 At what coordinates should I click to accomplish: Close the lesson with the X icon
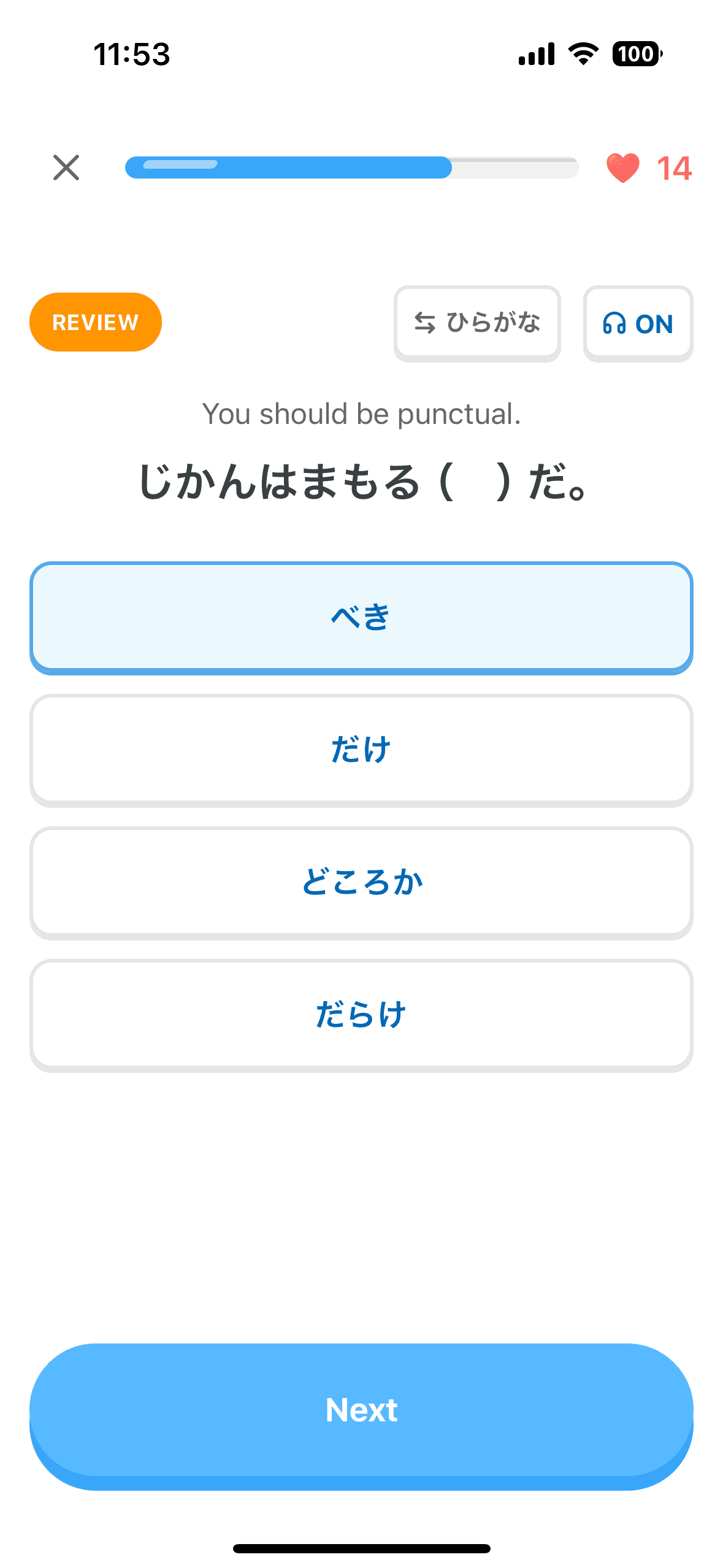point(66,167)
